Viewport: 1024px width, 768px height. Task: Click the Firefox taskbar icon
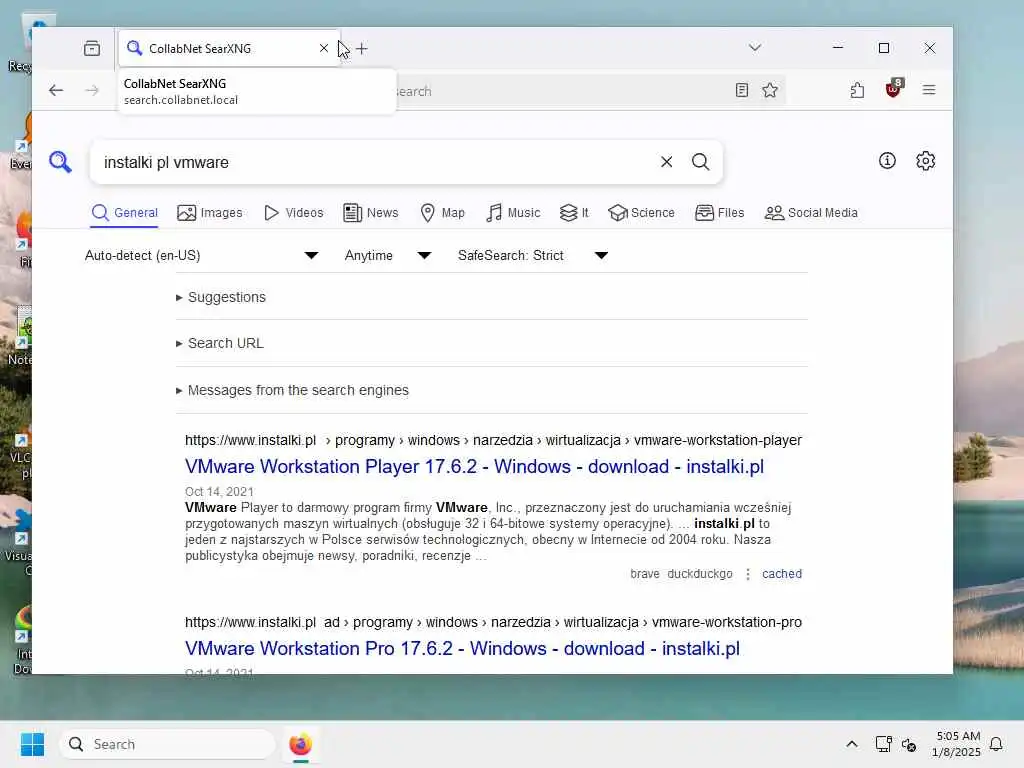[300, 744]
